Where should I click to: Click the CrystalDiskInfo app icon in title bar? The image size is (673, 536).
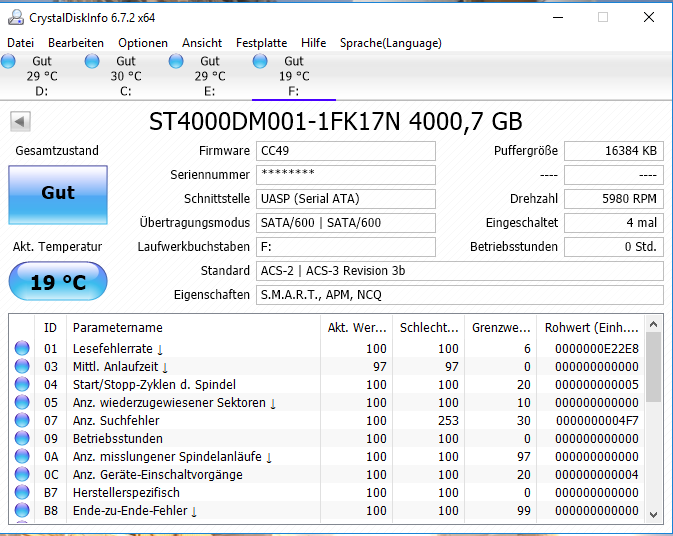coord(16,18)
